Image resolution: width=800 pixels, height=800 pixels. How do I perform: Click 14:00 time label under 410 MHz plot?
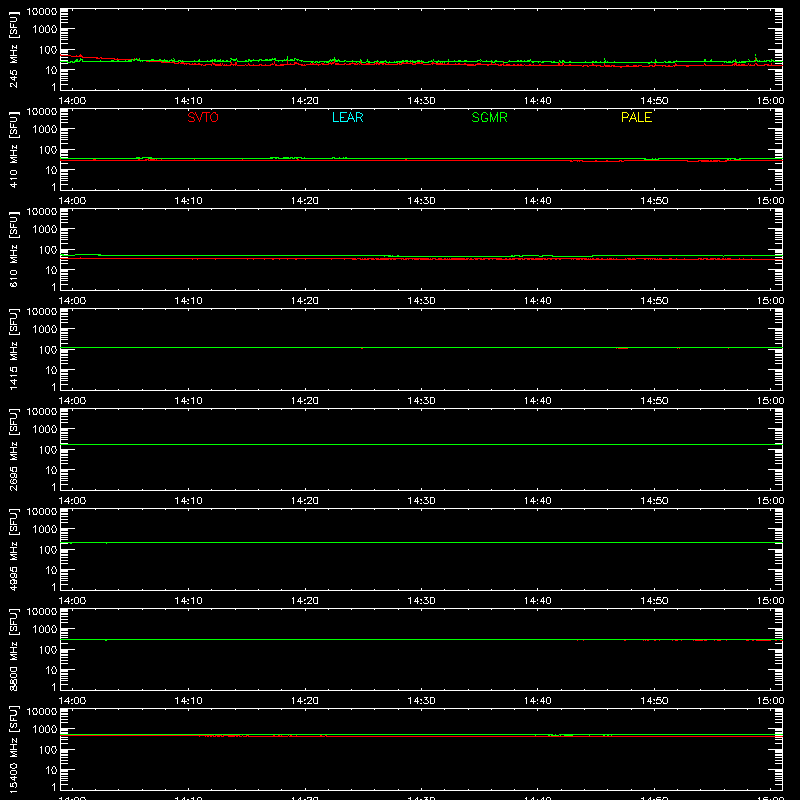(72, 201)
